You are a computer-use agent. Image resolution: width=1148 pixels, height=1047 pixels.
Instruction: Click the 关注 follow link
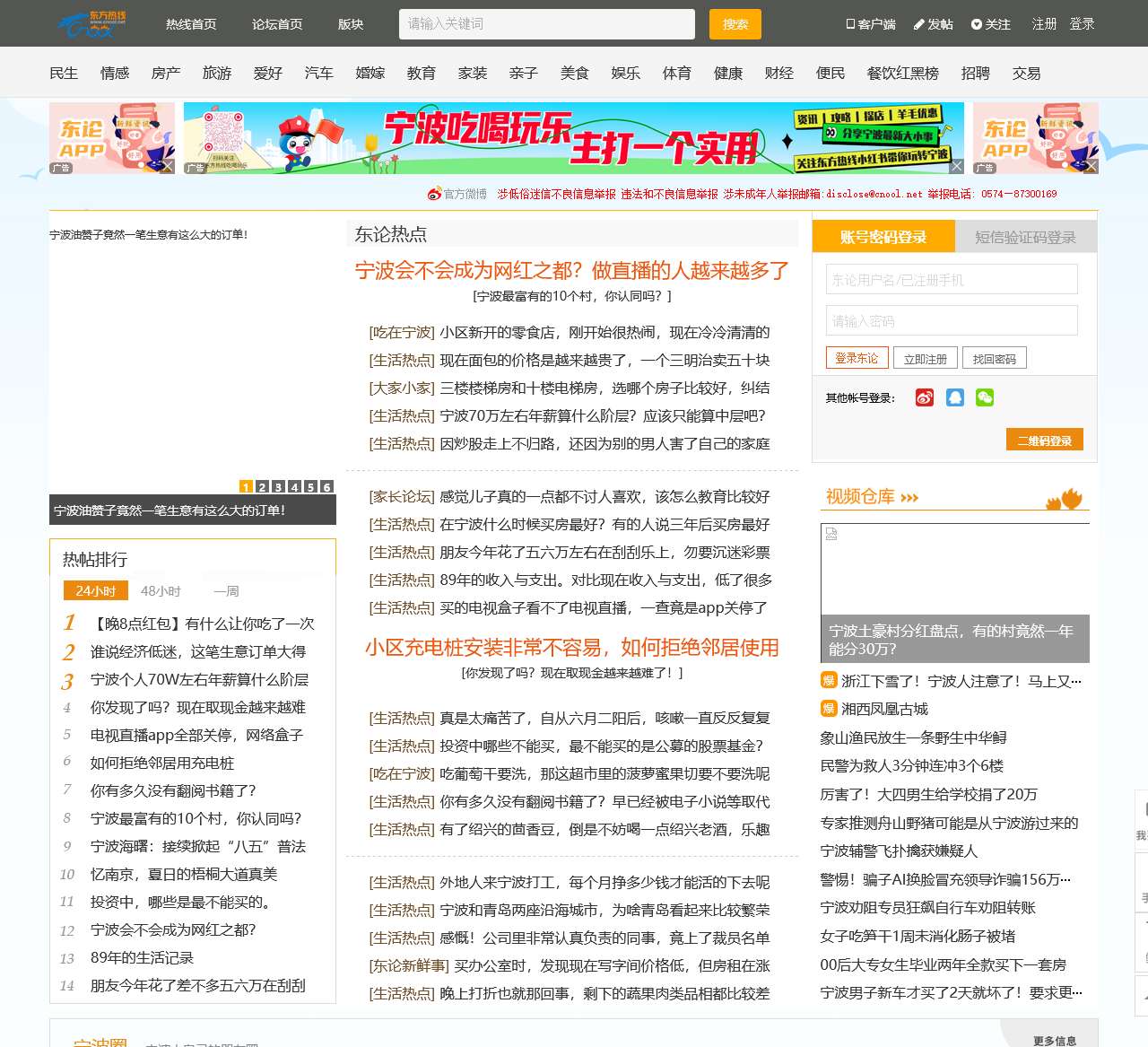(991, 24)
